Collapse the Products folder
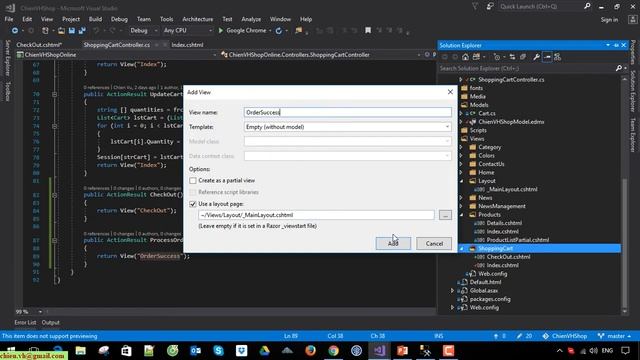 point(461,215)
